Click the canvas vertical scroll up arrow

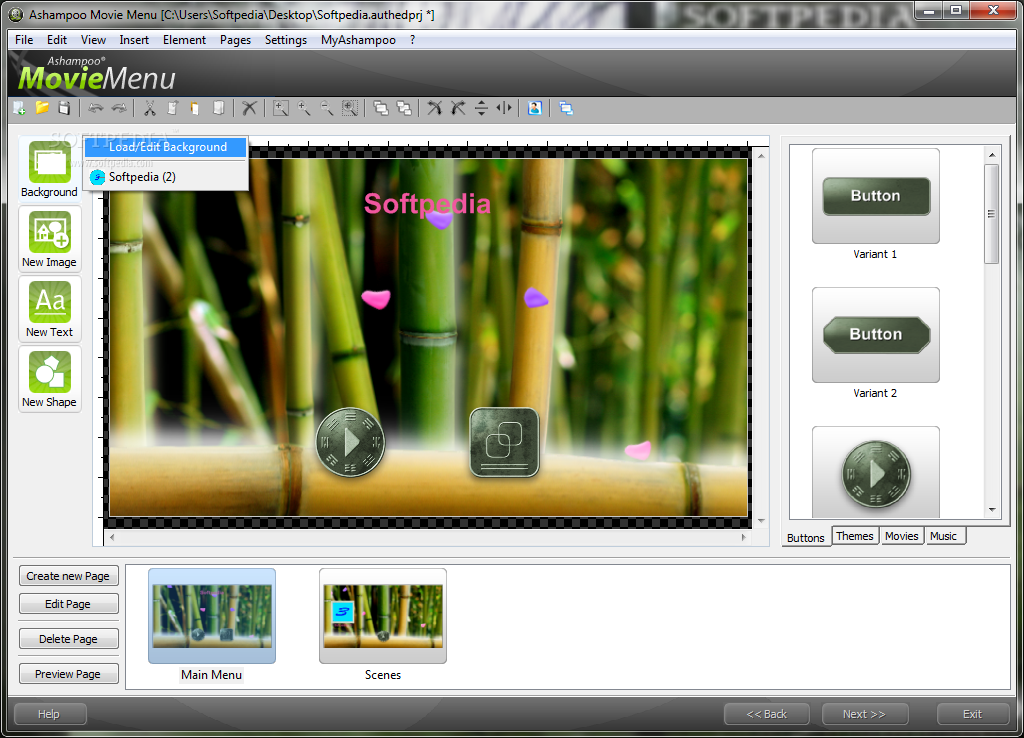click(x=761, y=156)
